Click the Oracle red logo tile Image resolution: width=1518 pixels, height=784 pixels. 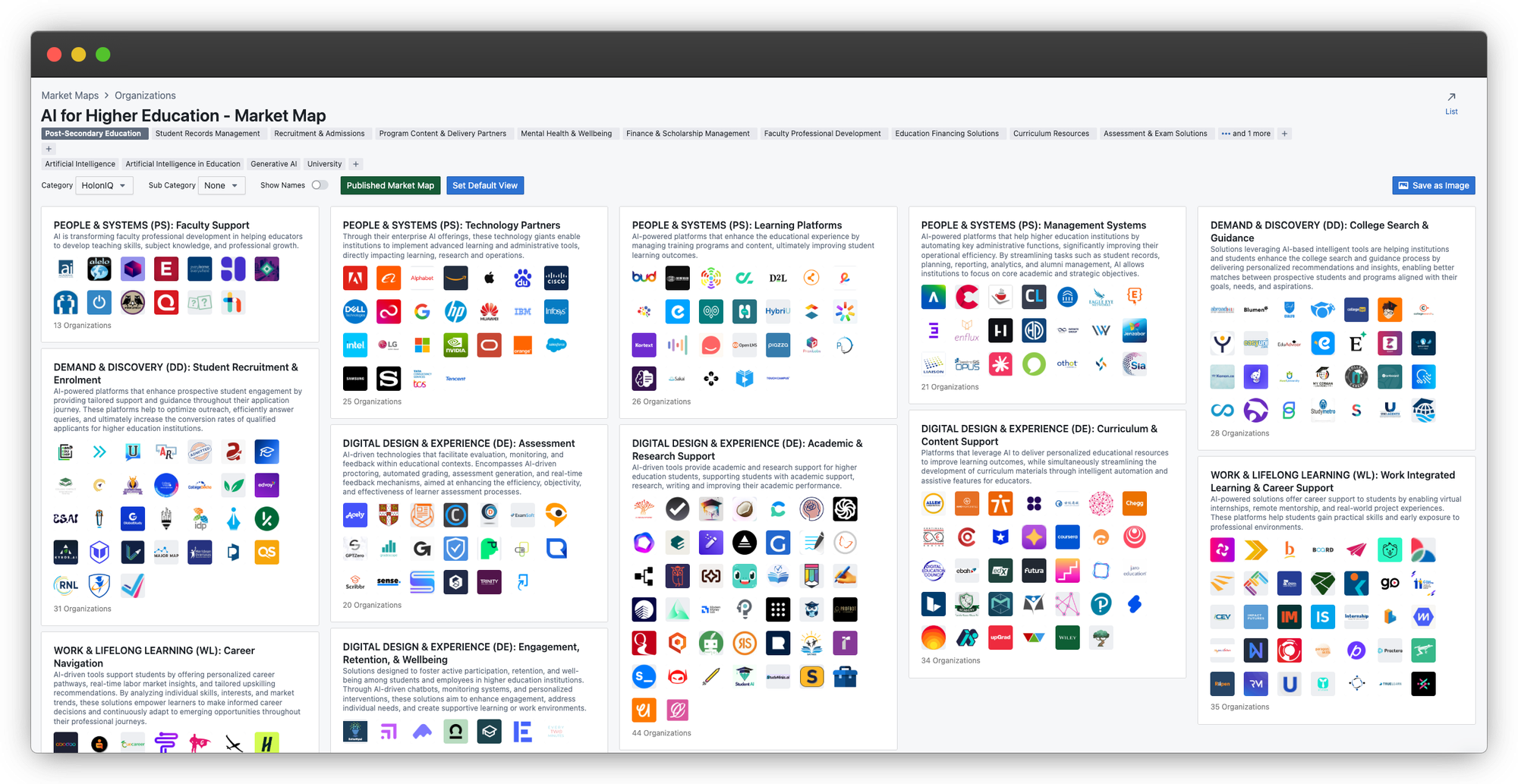click(490, 345)
